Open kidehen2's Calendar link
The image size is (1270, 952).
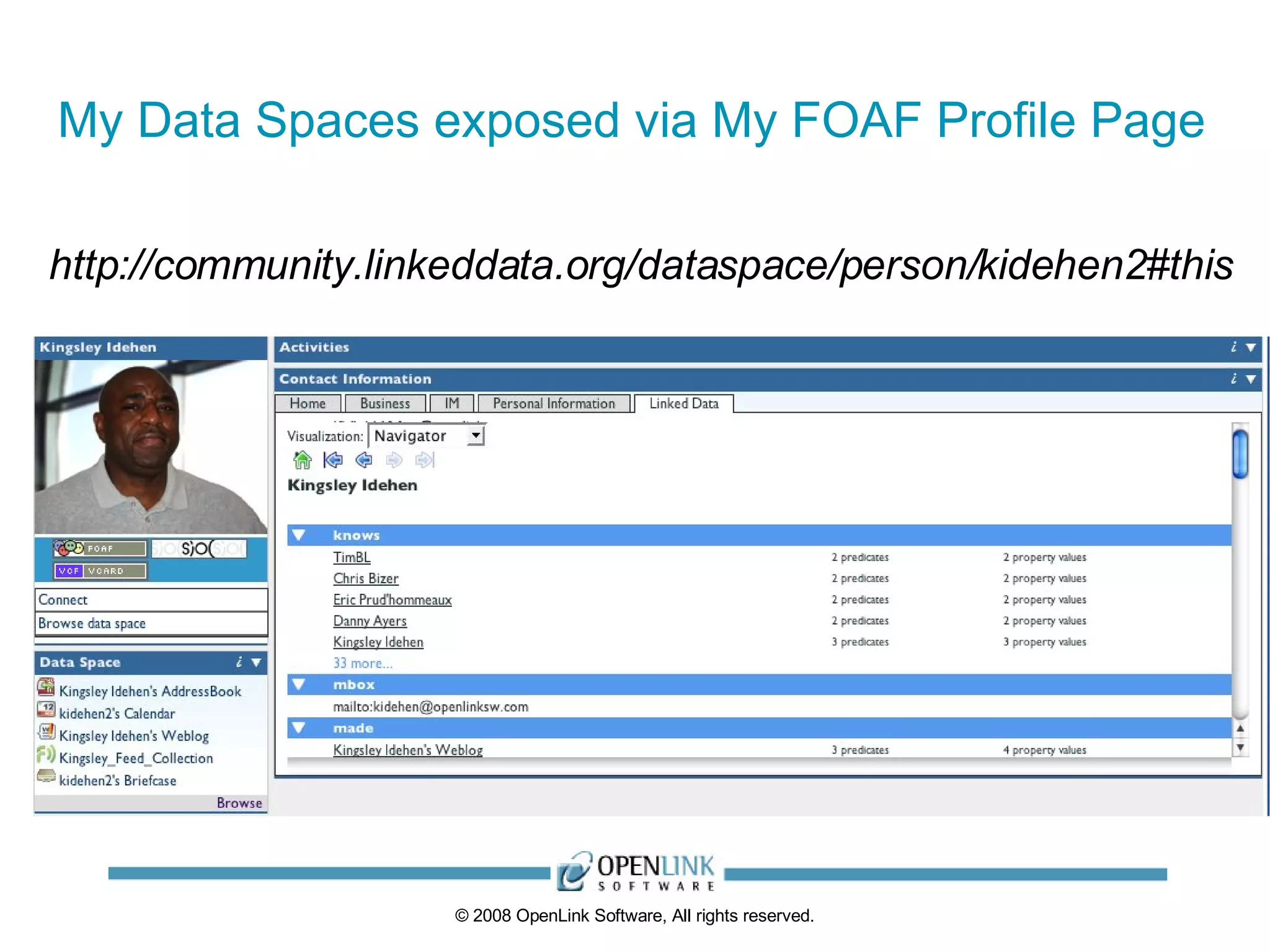click(x=117, y=713)
